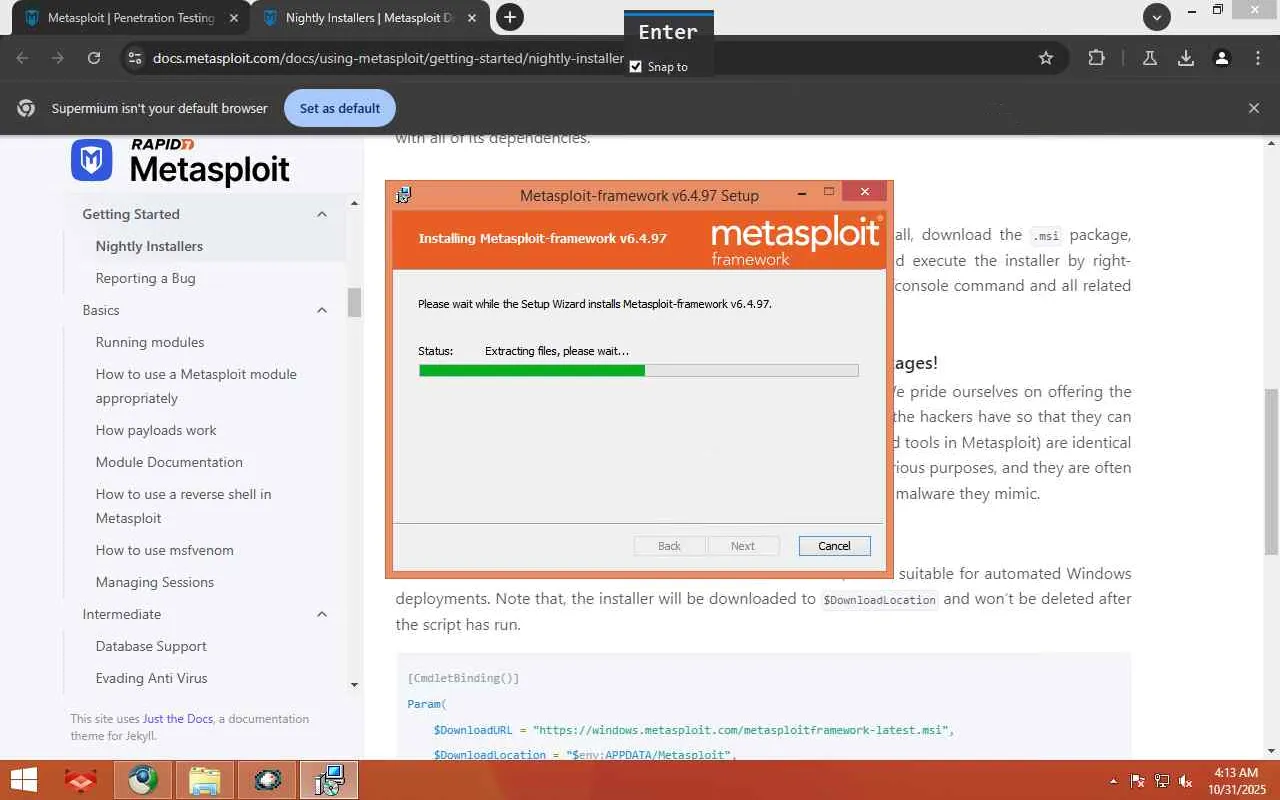Go forward using the browser forward arrow
The width and height of the screenshot is (1280, 800).
[58, 58]
